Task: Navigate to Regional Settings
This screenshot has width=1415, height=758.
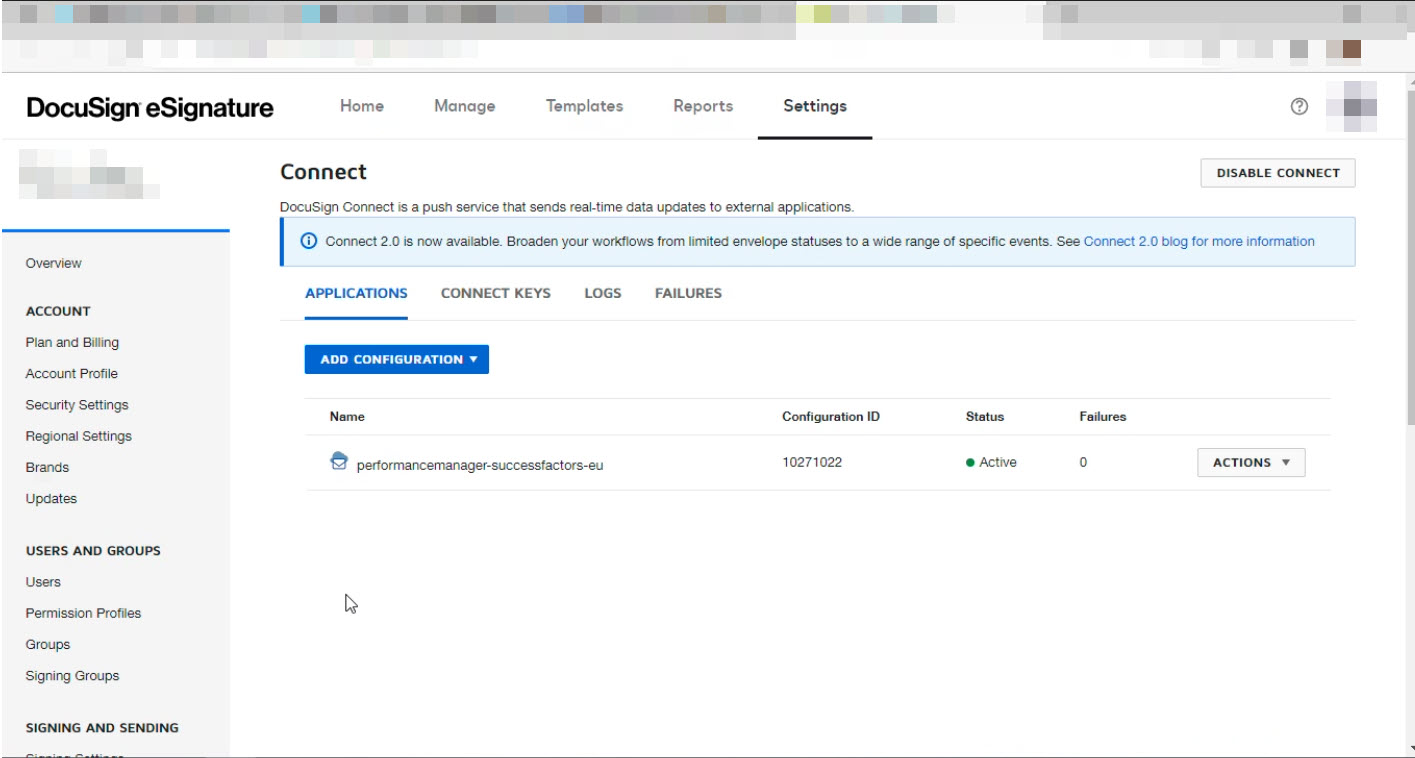Action: click(x=79, y=436)
